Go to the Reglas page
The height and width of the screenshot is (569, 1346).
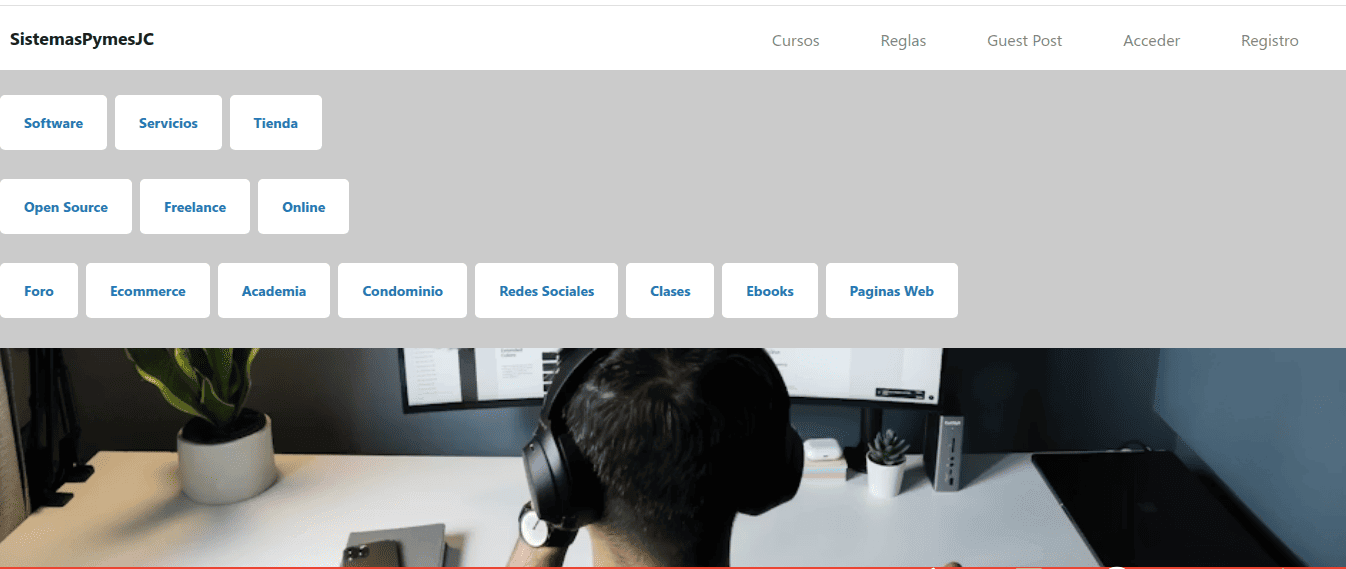click(x=903, y=41)
